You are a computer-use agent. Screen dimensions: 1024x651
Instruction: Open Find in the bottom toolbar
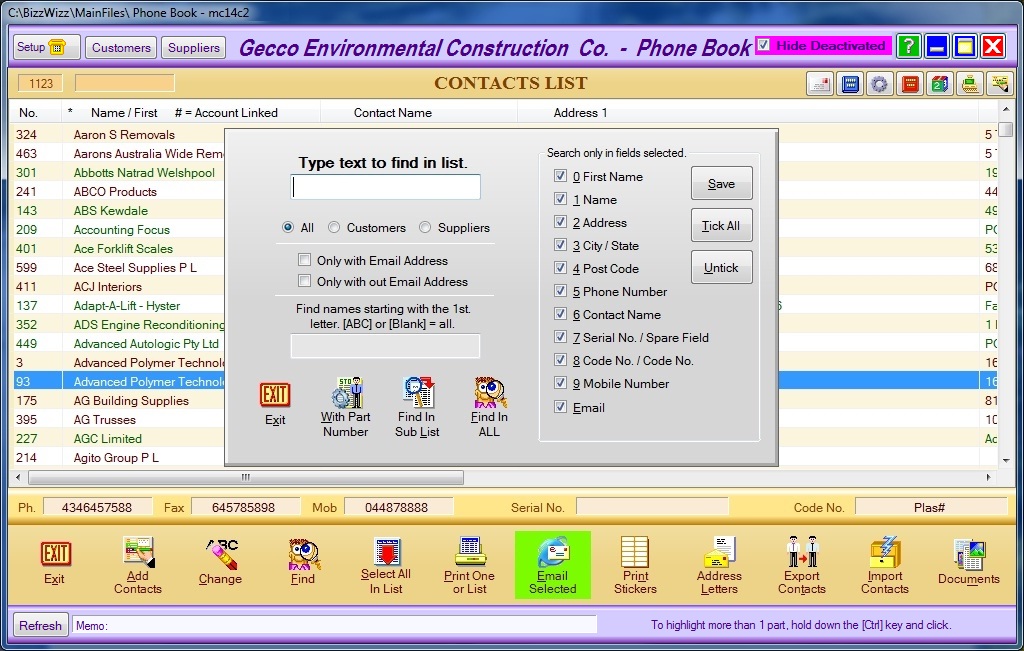coord(303,562)
